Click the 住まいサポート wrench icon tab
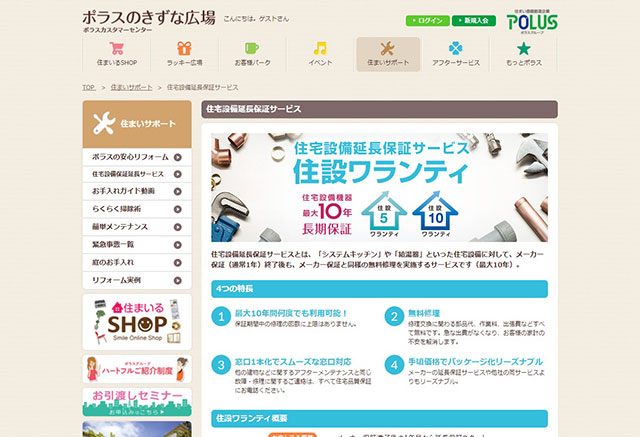Viewport: 640px width, 437px height. pyautogui.click(x=388, y=54)
